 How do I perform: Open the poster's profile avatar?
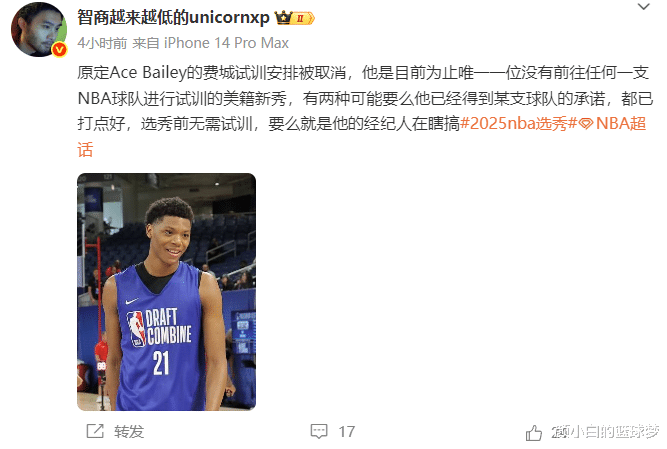tap(38, 30)
